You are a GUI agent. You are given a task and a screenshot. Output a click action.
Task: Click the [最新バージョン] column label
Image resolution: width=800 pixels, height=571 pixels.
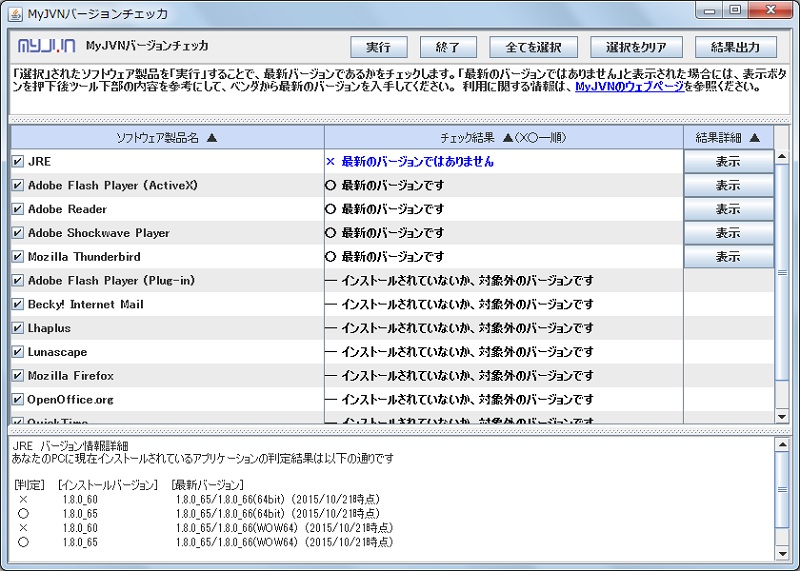[208, 485]
